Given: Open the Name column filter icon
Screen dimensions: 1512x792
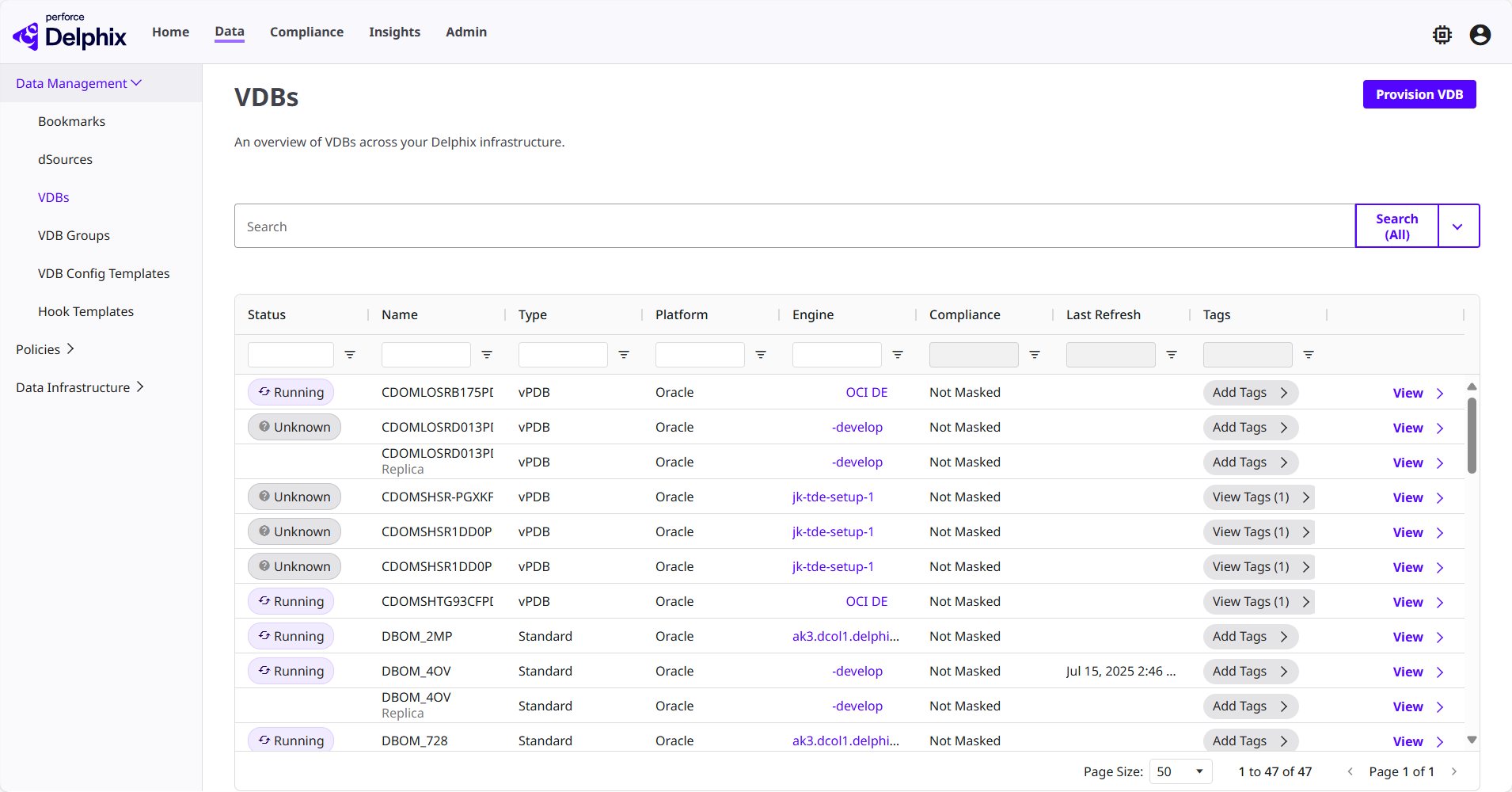Looking at the screenshot, I should [x=487, y=355].
